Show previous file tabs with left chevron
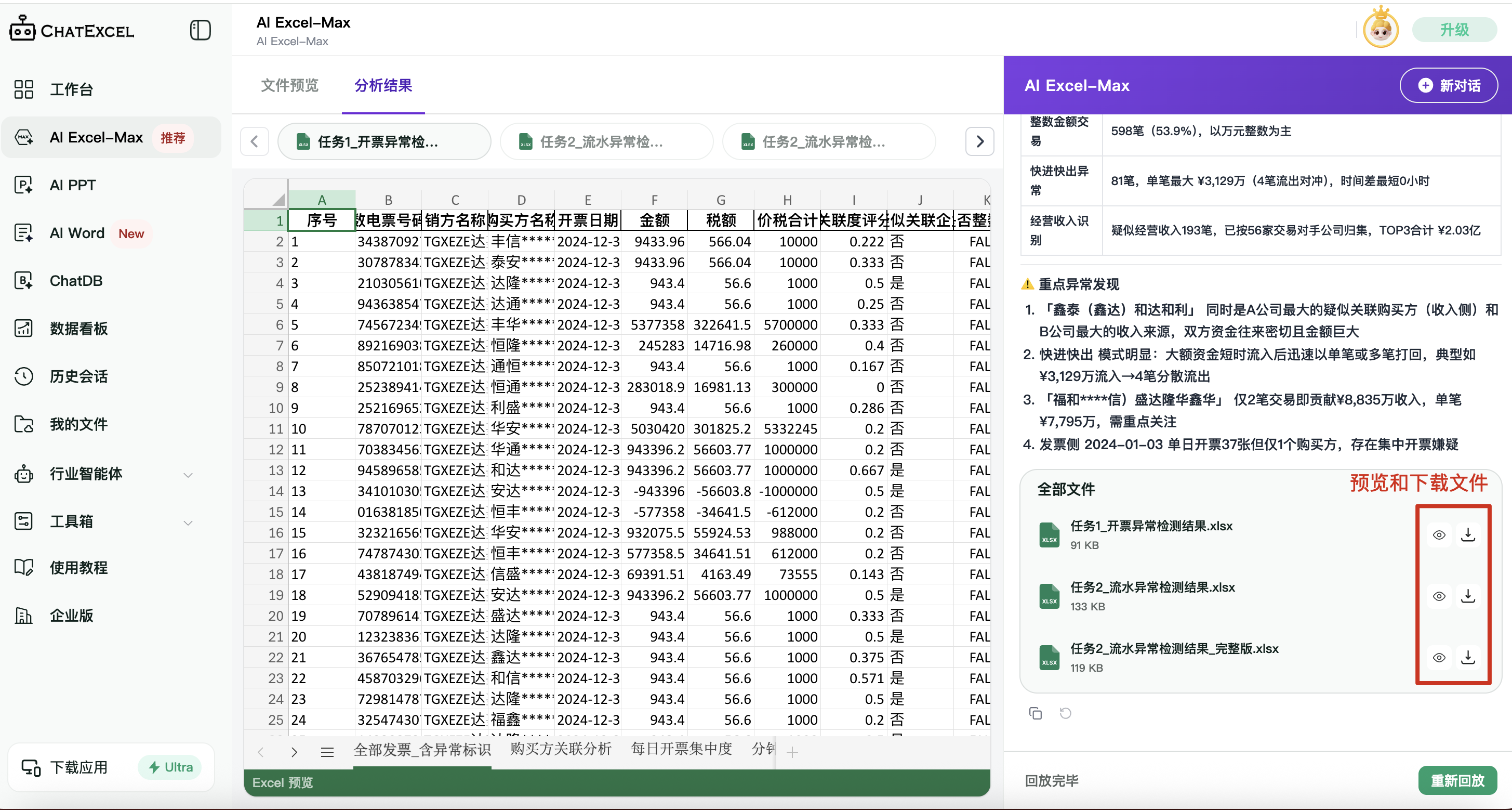This screenshot has height=810, width=1512. (255, 141)
